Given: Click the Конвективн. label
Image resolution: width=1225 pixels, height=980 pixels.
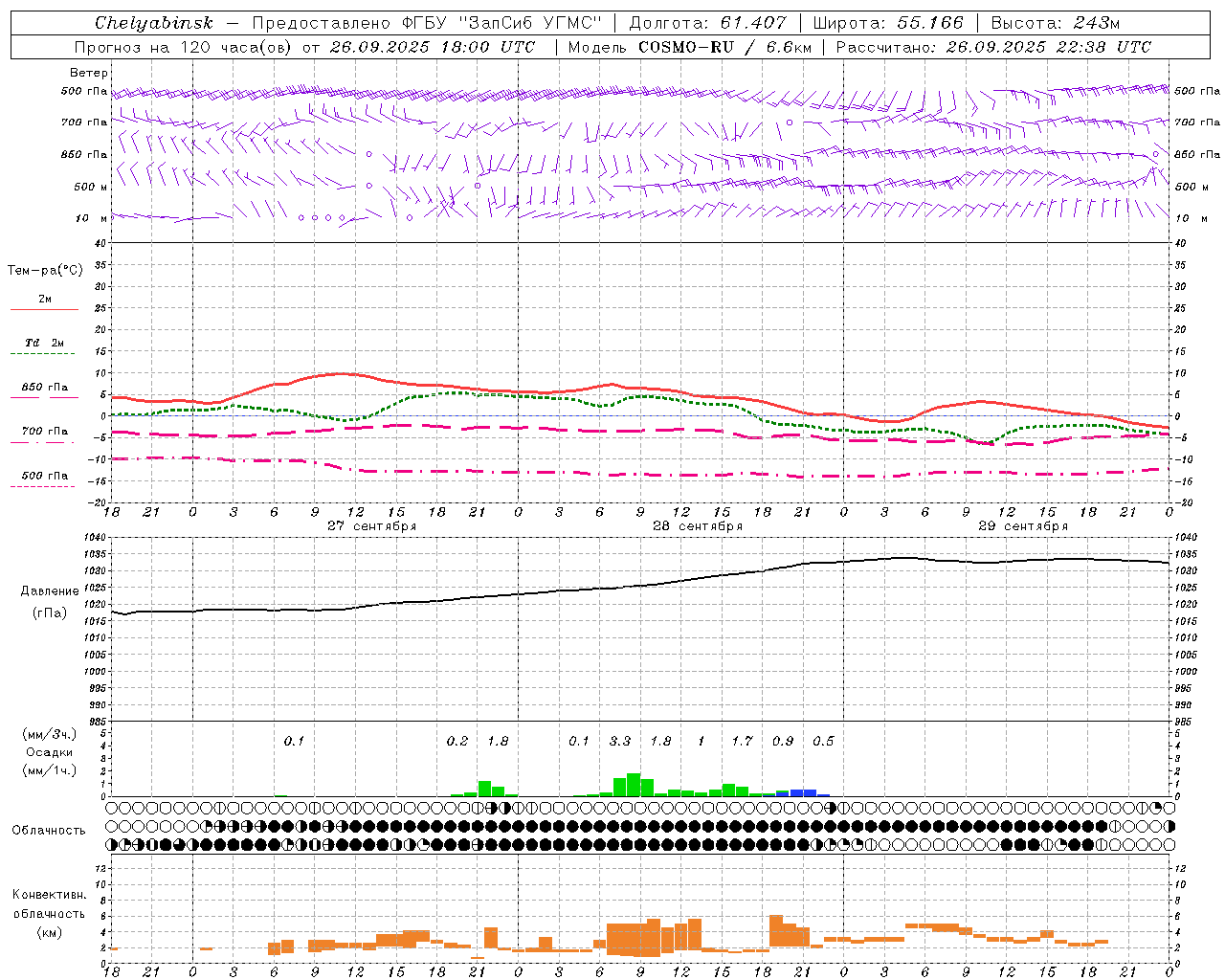Looking at the screenshot, I should 49,895.
